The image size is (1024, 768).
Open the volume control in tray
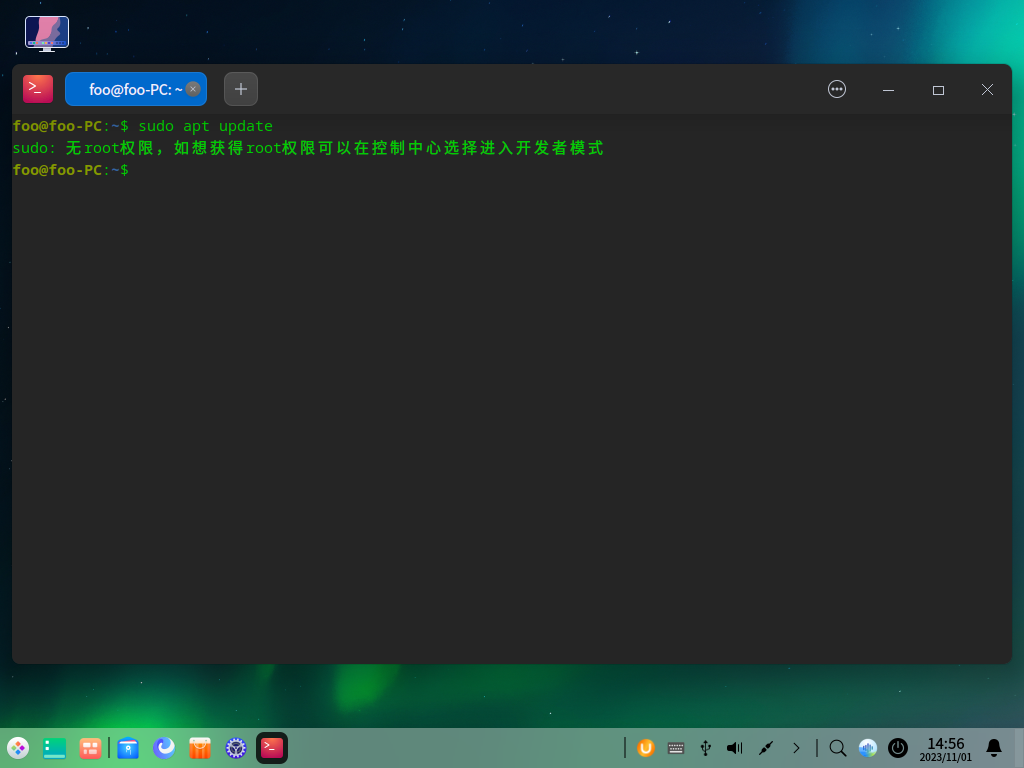[735, 747]
